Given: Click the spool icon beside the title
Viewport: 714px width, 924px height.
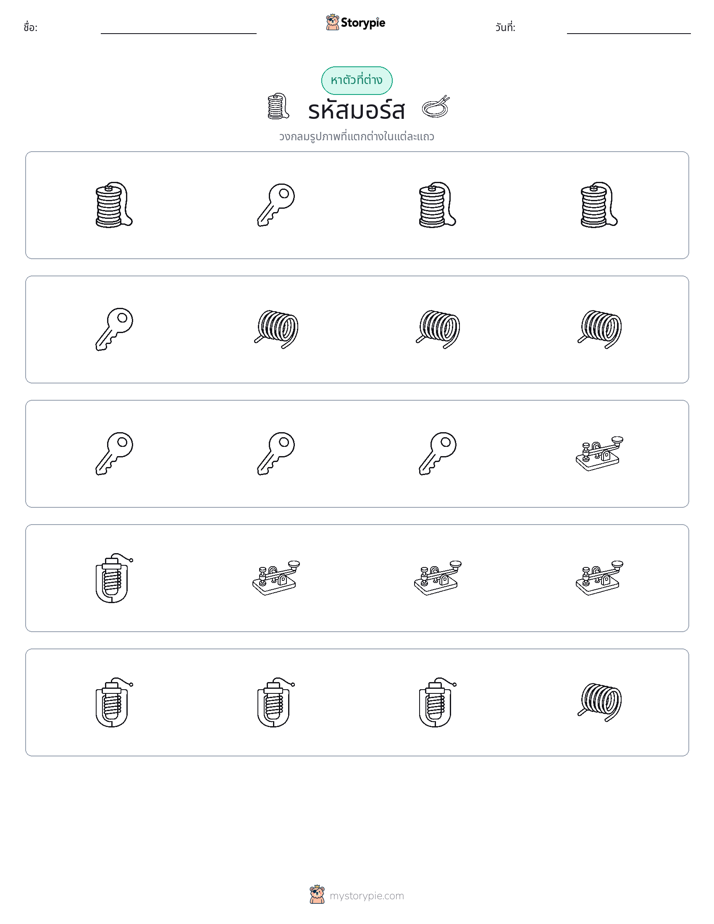Looking at the screenshot, I should pos(278,107).
